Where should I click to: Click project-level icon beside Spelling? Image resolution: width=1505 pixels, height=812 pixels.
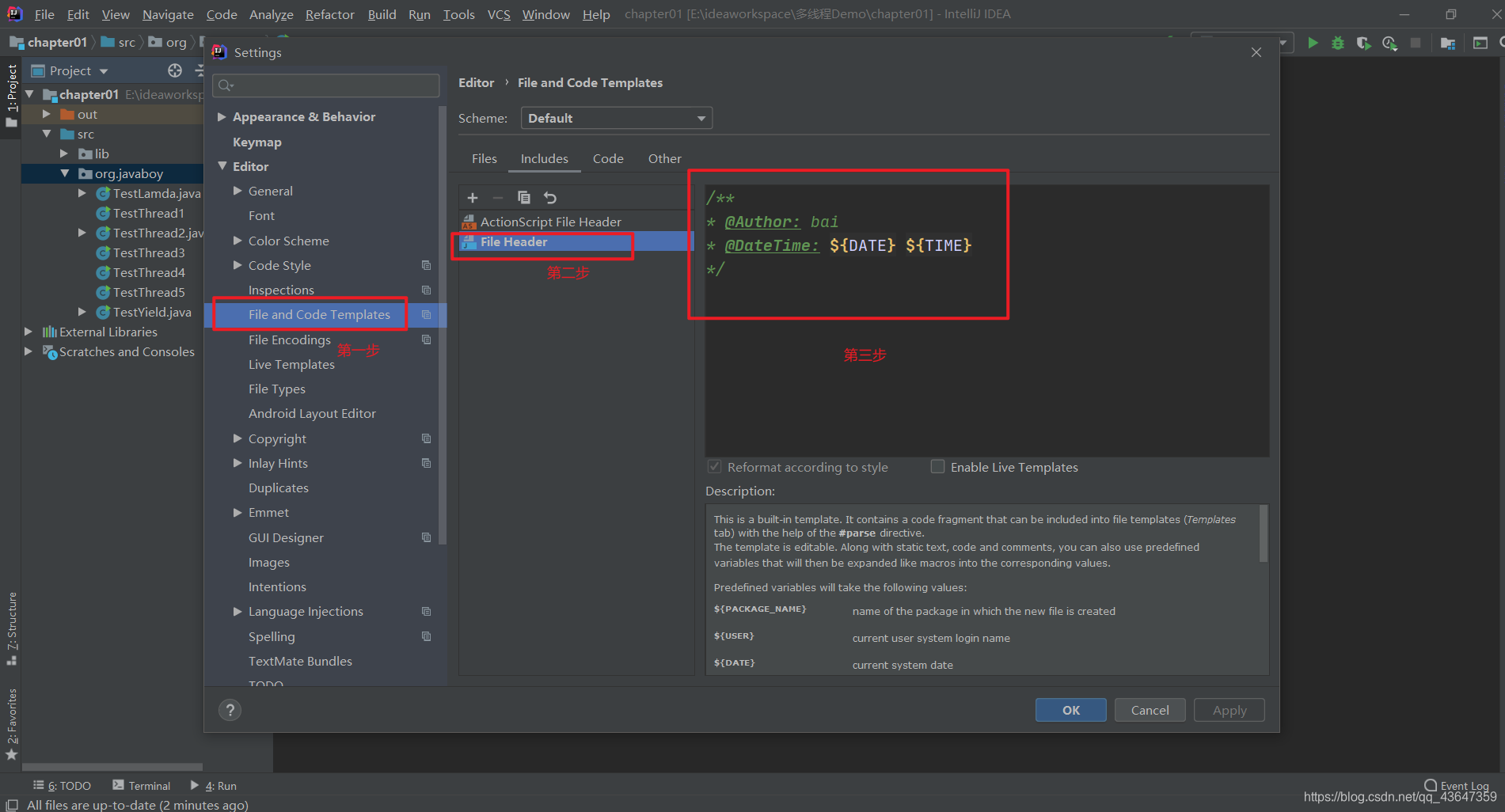tap(426, 636)
